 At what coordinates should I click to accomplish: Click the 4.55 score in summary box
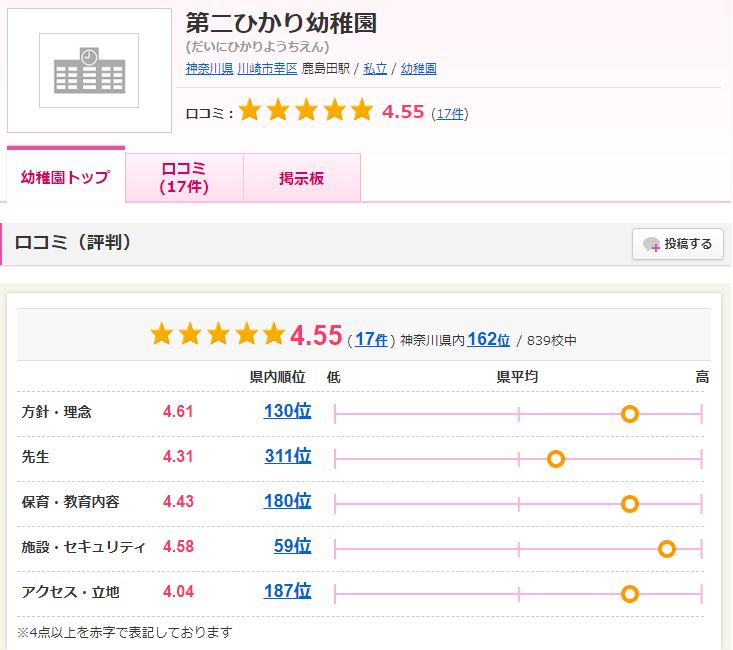pyautogui.click(x=316, y=335)
